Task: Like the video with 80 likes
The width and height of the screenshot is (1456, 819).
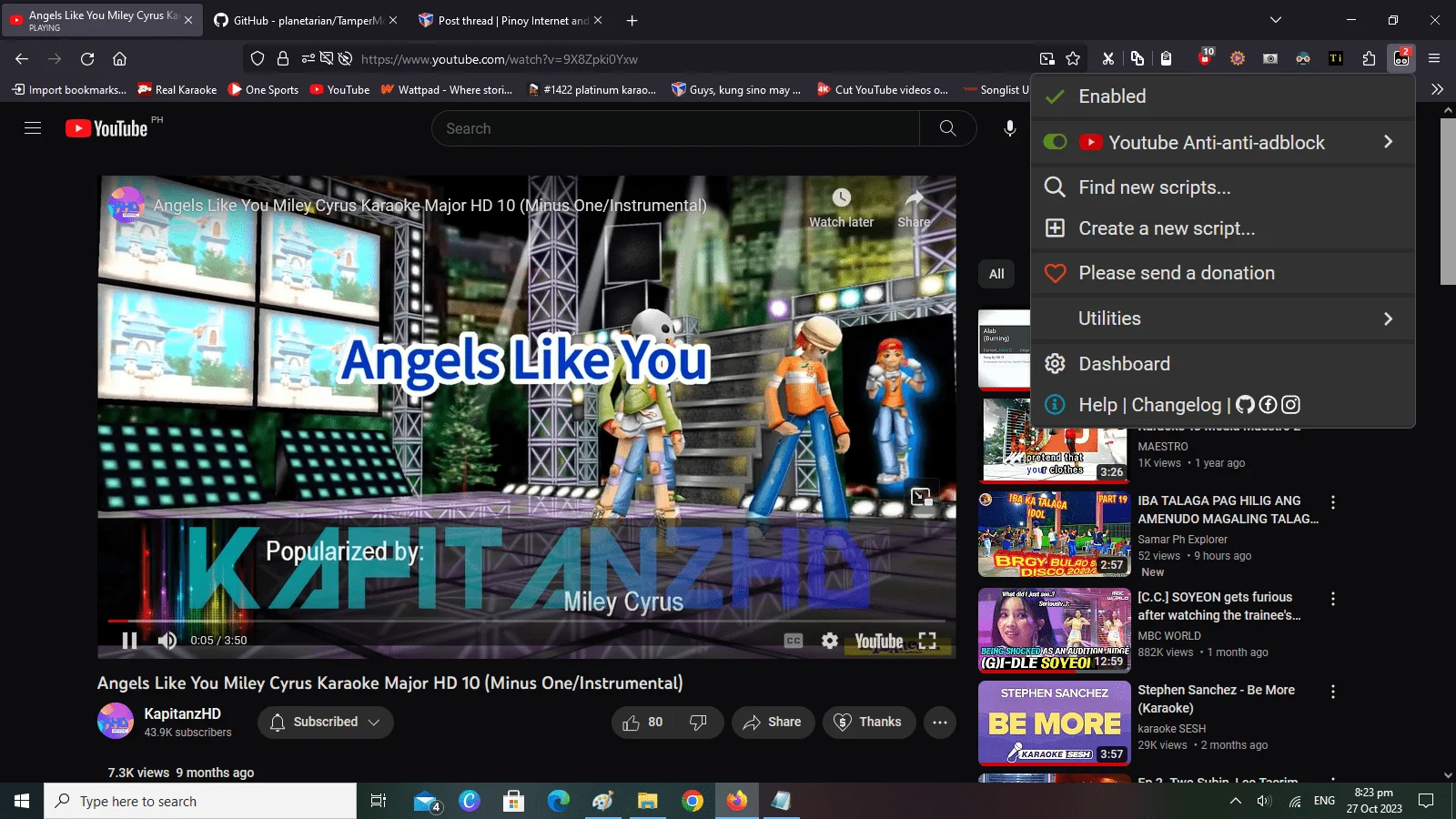Action: [642, 722]
